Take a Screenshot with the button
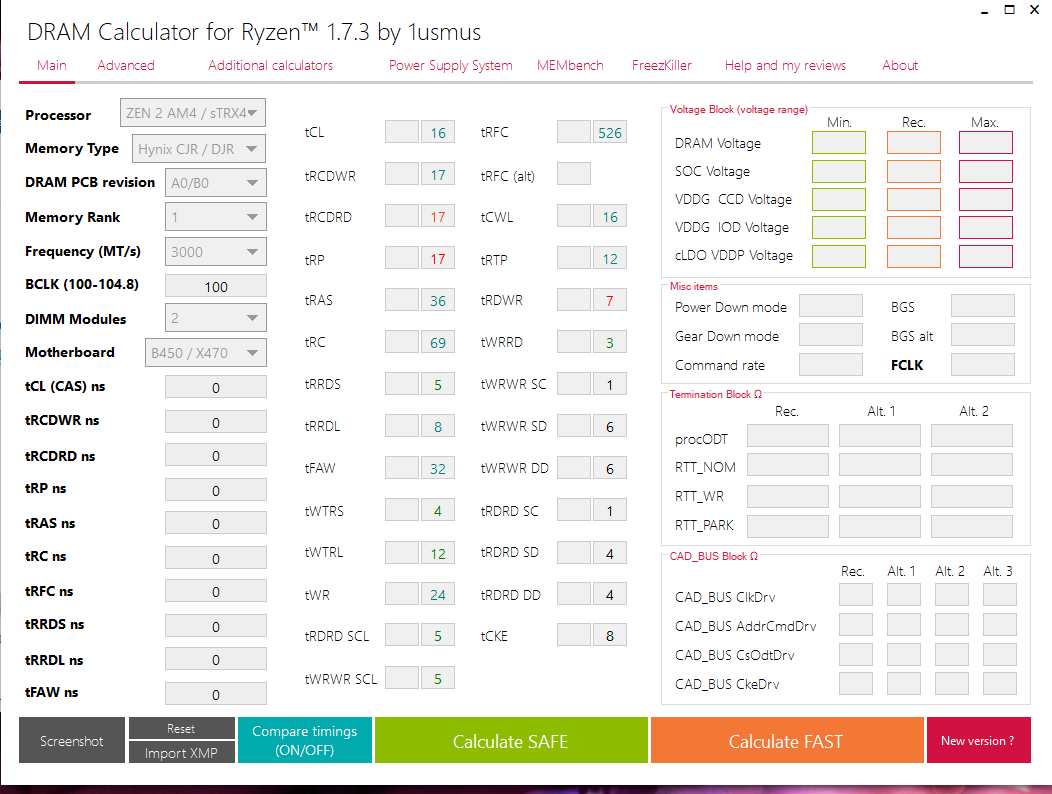1052x794 pixels. (x=72, y=740)
